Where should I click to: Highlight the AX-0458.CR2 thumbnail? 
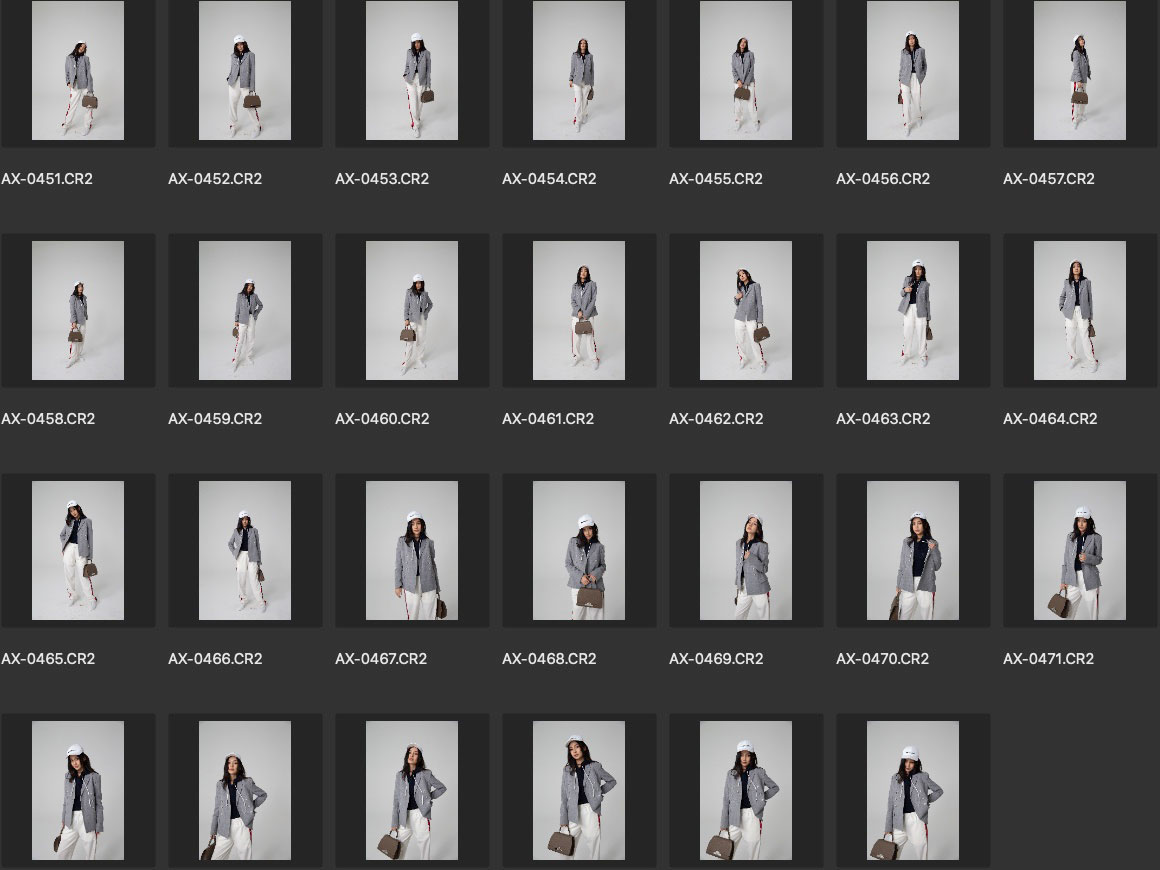pyautogui.click(x=78, y=310)
